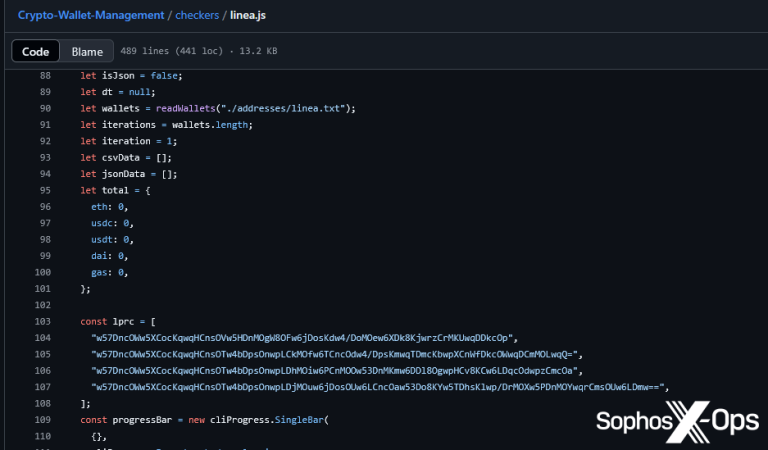The height and width of the screenshot is (450, 768).
Task: Select line number 106 in the gutter
Action: (41, 370)
